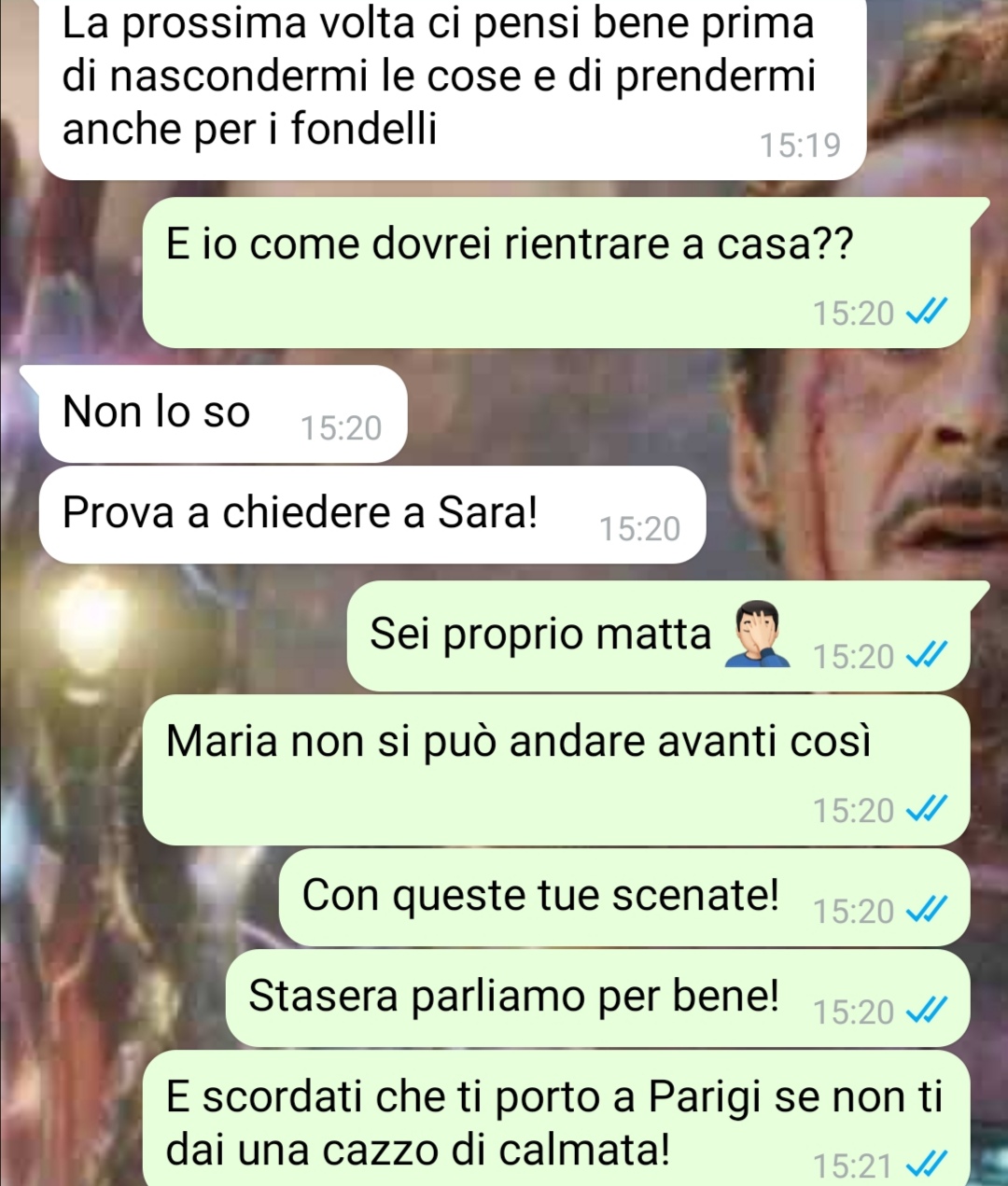Tap read checkmarks on 'Maria non si può' message

point(928,811)
